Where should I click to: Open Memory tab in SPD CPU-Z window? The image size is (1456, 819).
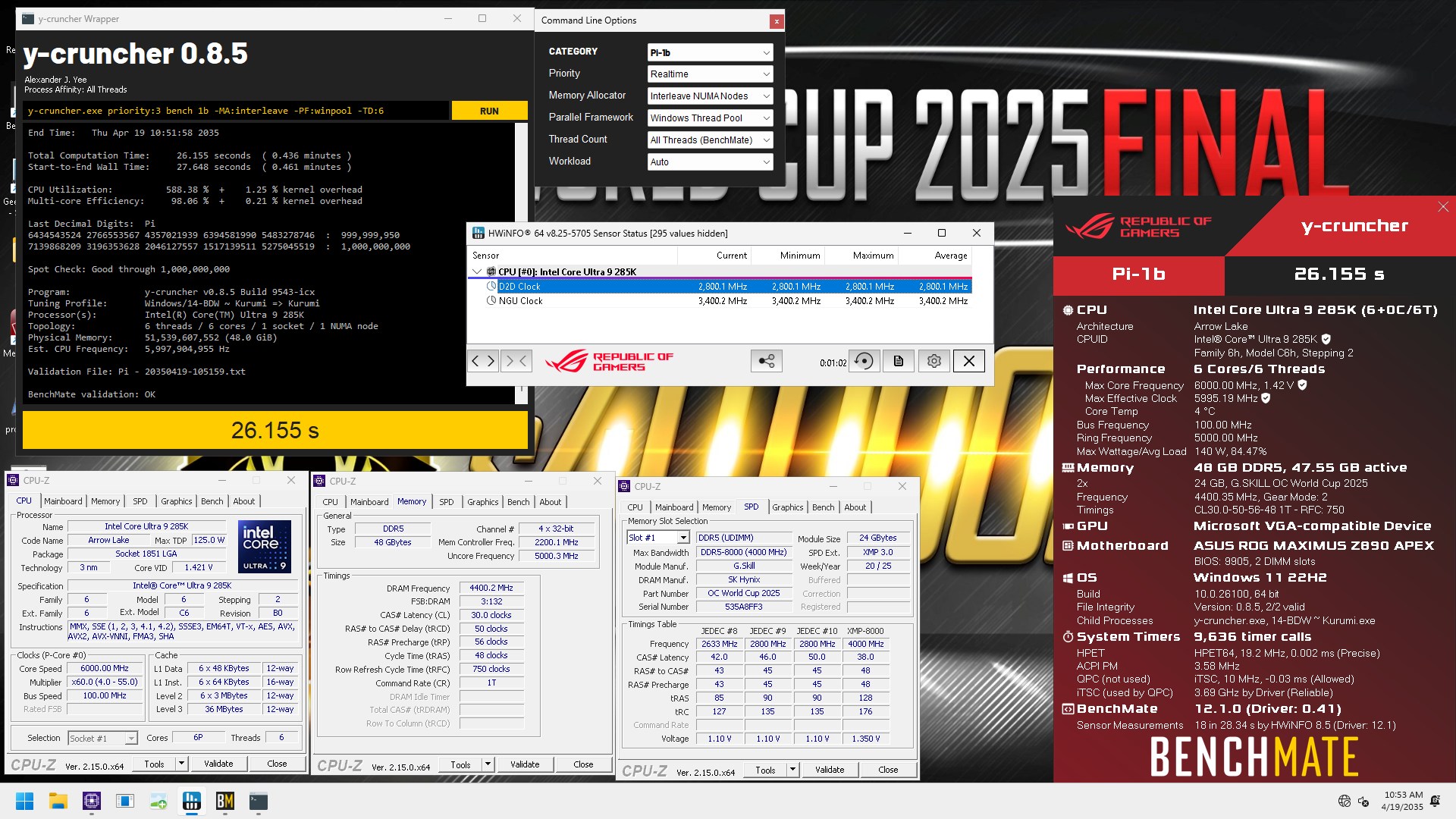(x=717, y=507)
